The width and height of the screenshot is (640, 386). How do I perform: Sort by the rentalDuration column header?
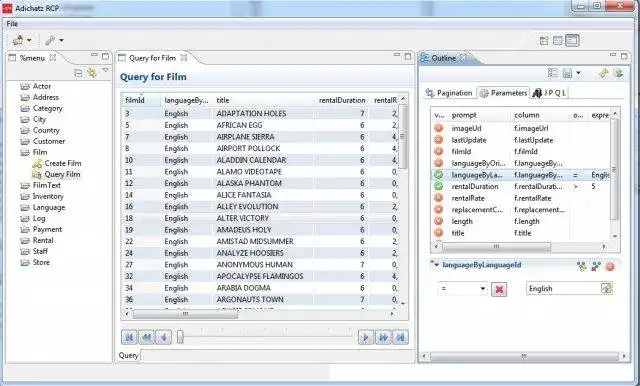[342, 100]
